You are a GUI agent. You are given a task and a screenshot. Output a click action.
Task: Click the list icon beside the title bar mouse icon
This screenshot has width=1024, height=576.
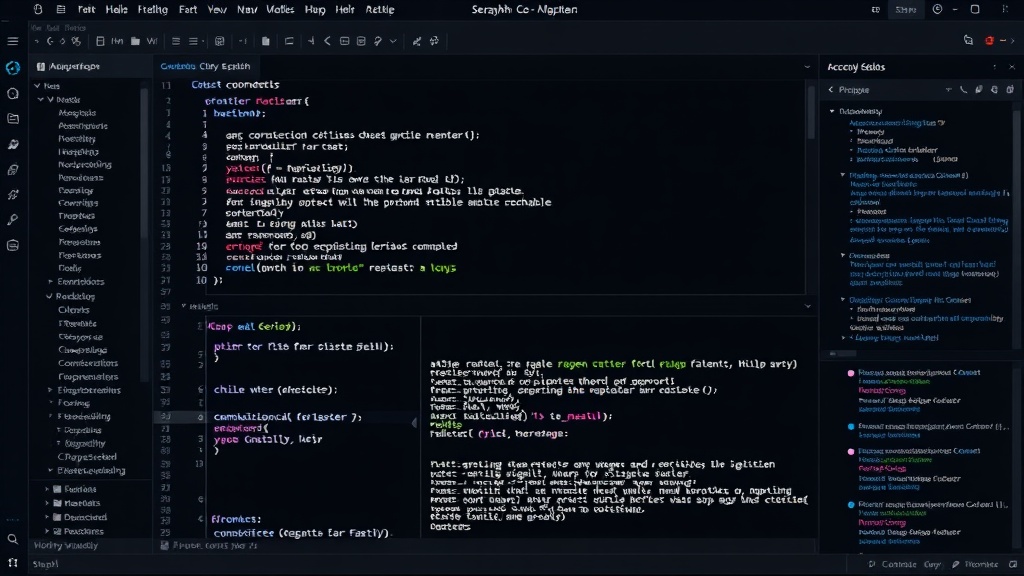(x=61, y=9)
